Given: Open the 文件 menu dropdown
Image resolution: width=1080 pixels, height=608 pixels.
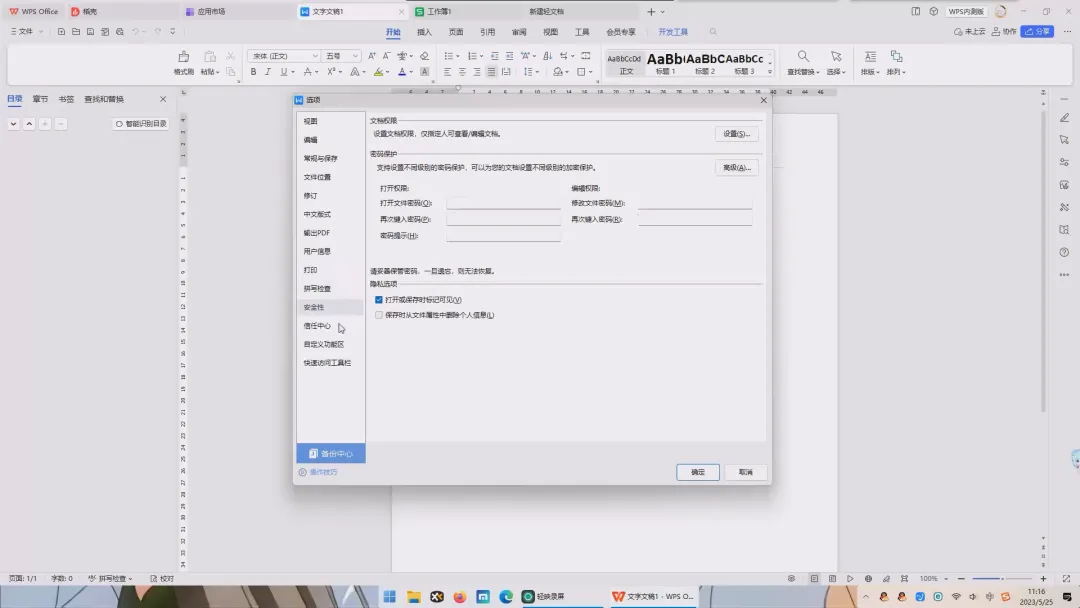Looking at the screenshot, I should tap(26, 32).
